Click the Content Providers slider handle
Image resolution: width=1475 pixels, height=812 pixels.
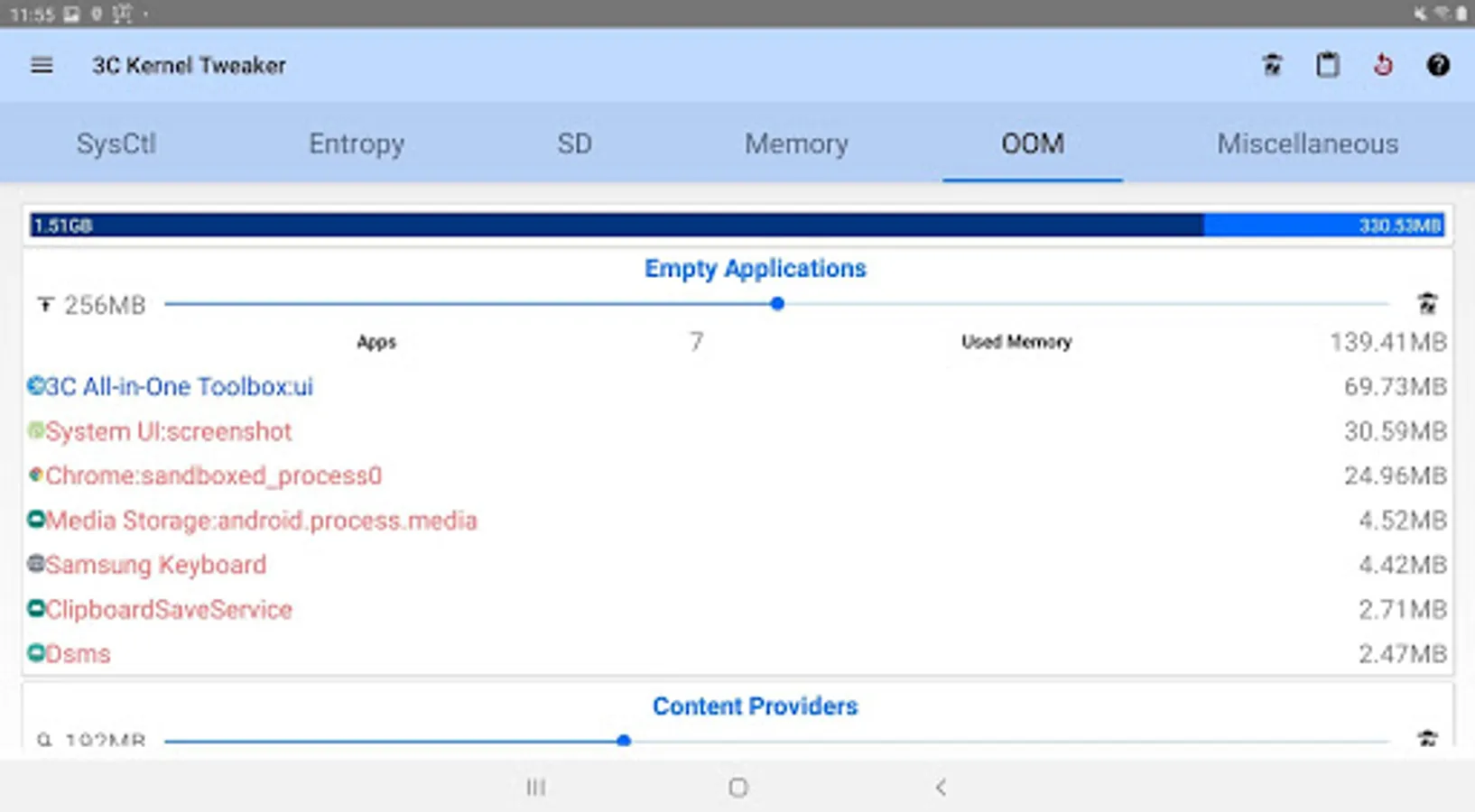click(624, 741)
